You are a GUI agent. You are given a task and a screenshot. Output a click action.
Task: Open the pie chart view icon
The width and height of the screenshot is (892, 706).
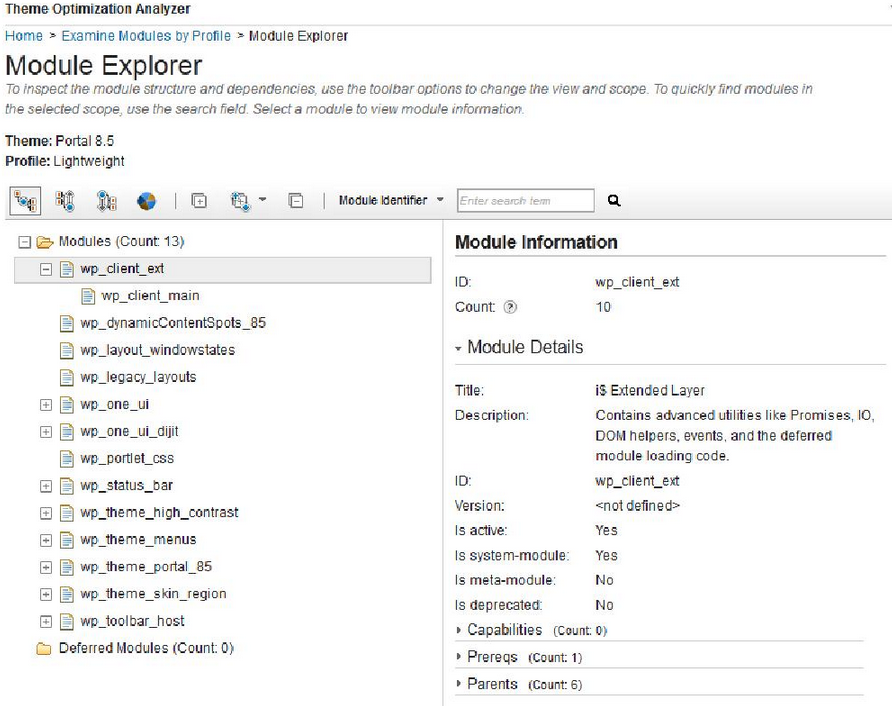[146, 201]
